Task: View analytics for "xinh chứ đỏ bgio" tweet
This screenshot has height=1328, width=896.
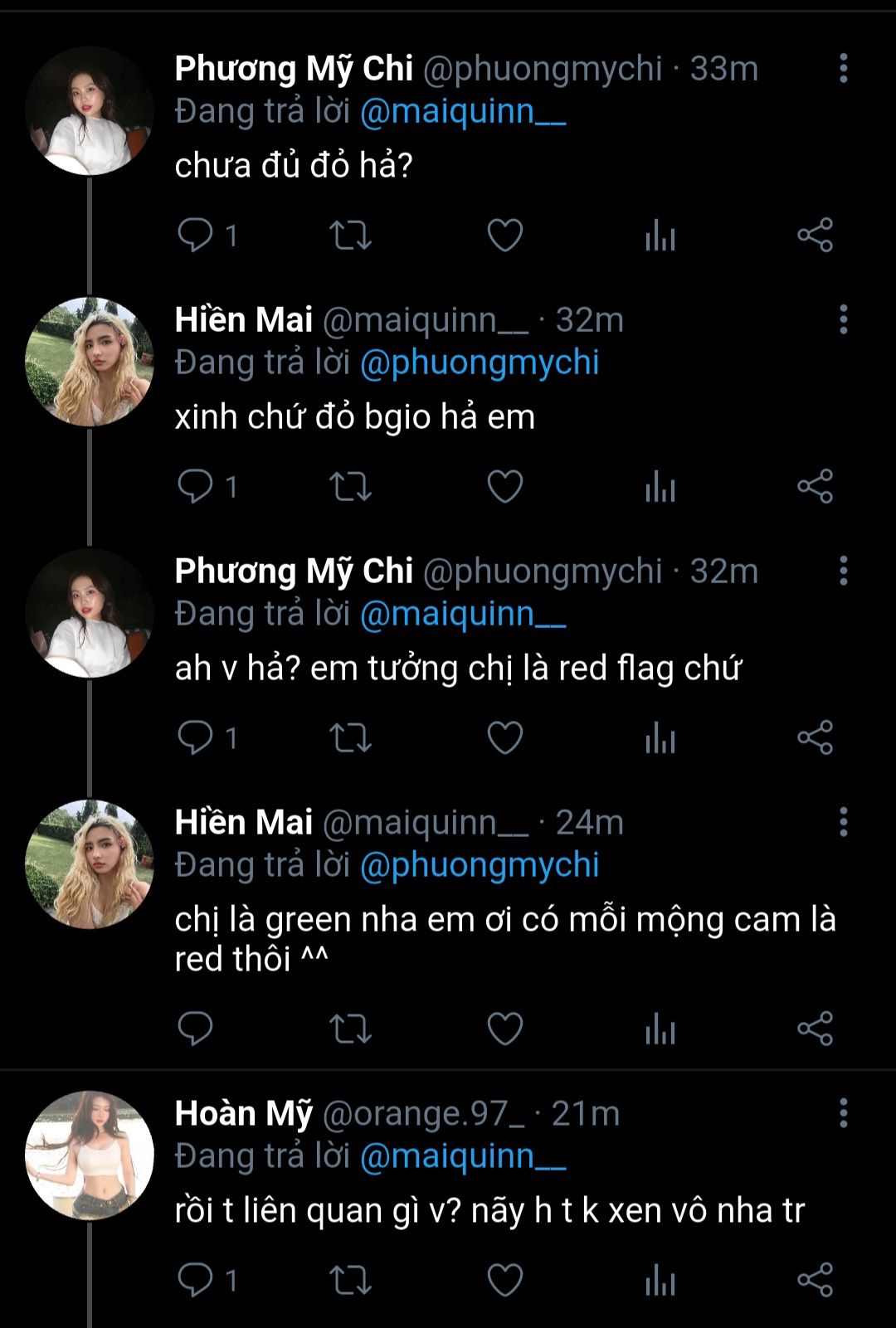Action: tap(660, 486)
